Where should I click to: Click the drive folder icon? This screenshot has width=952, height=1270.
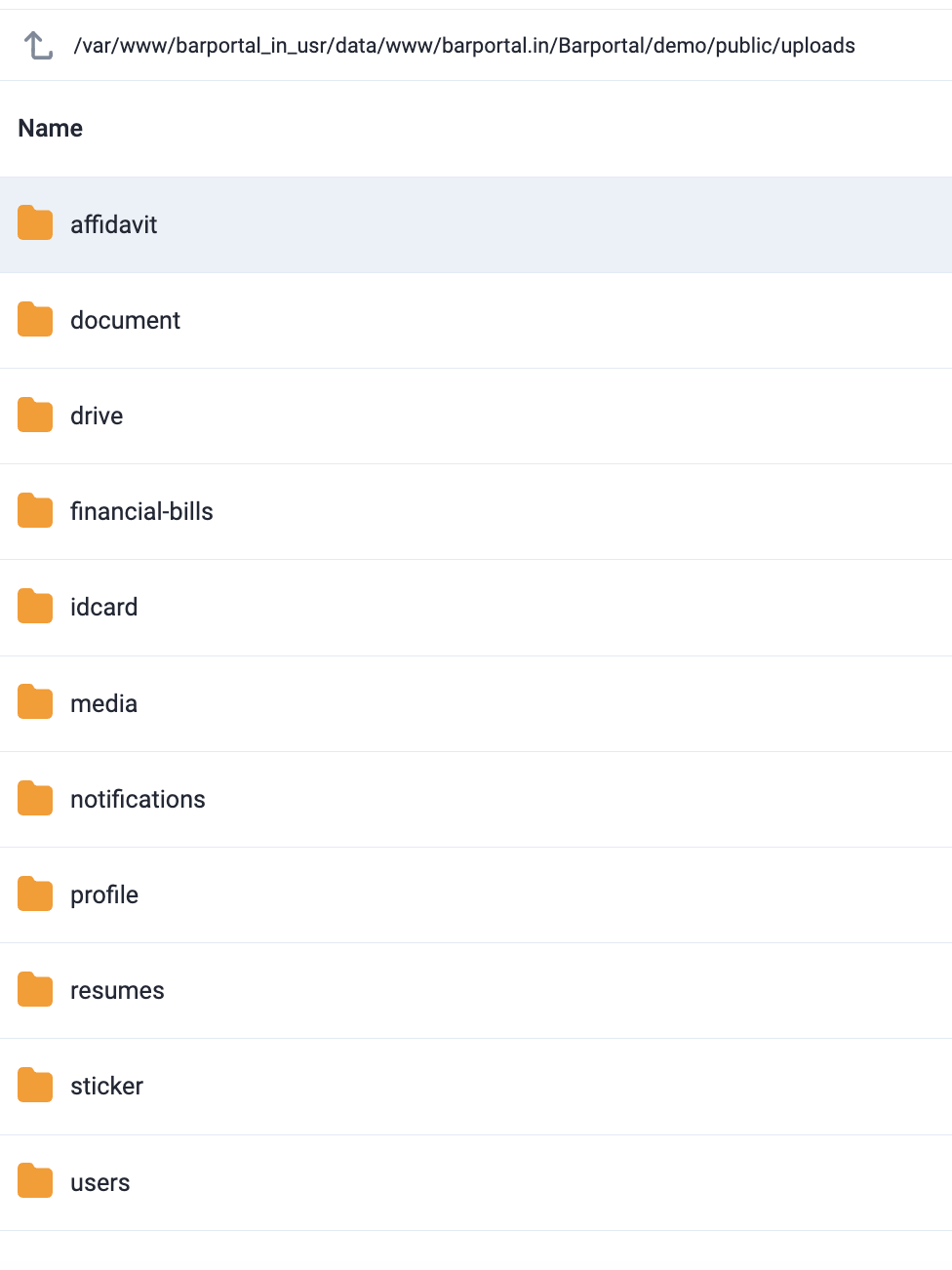point(35,415)
